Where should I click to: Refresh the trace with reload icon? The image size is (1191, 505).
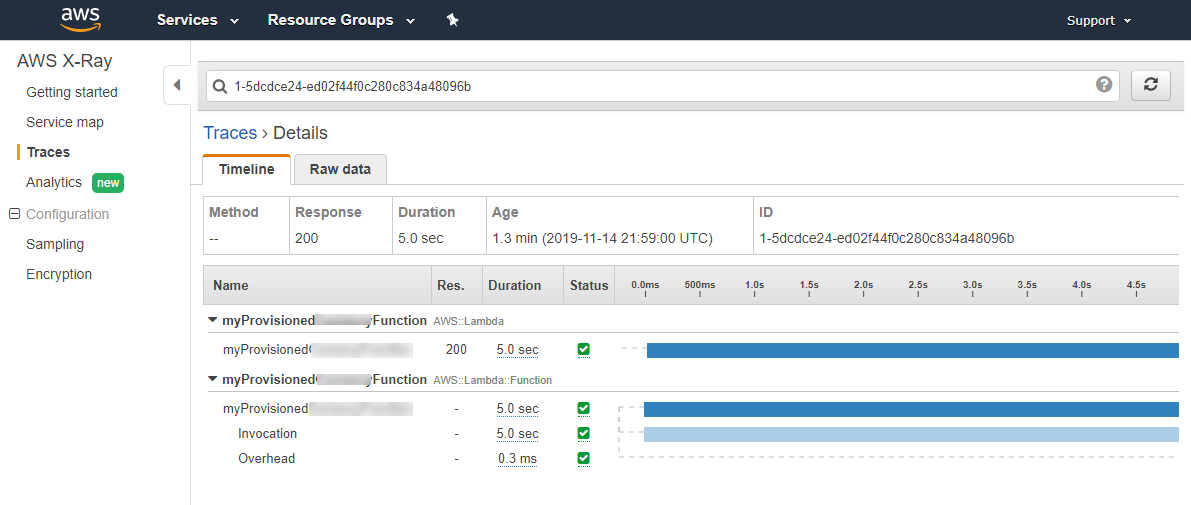pos(1150,86)
